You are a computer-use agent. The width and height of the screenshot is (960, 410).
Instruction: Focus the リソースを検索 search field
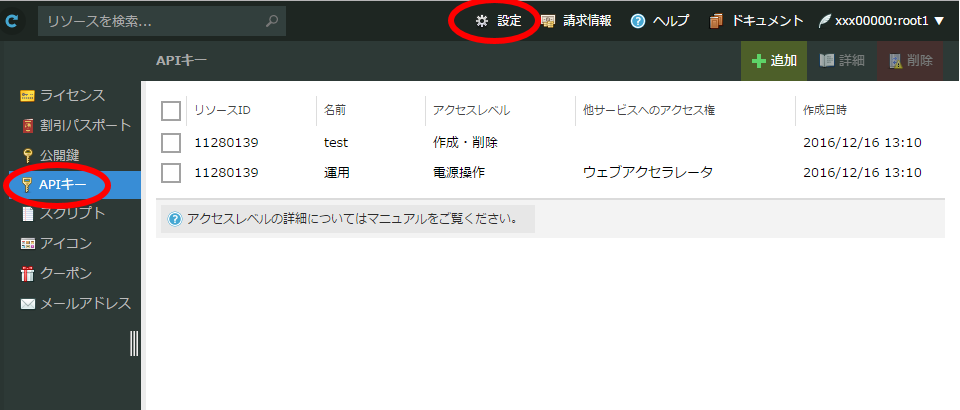tap(162, 22)
